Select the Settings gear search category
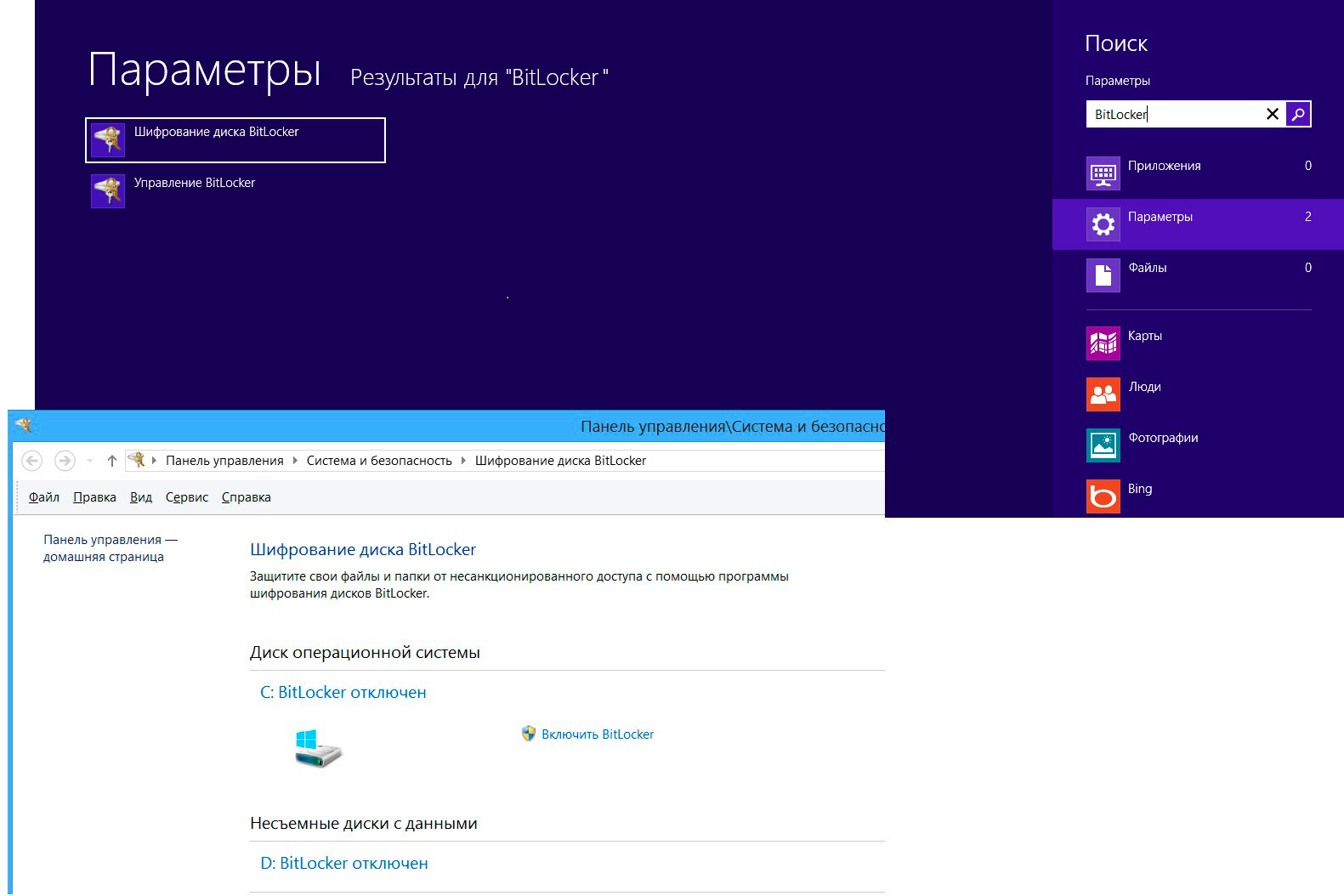The width and height of the screenshot is (1344, 896). coord(1160,218)
